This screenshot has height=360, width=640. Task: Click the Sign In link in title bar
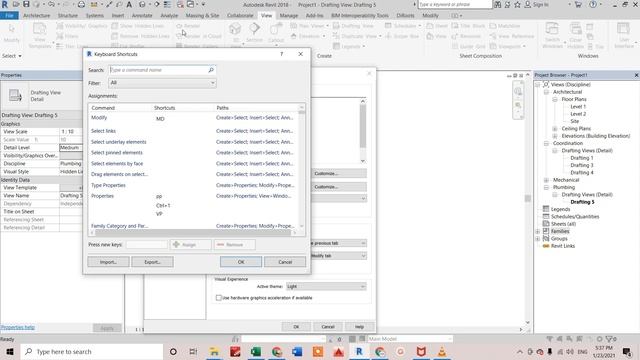tap(540, 4)
